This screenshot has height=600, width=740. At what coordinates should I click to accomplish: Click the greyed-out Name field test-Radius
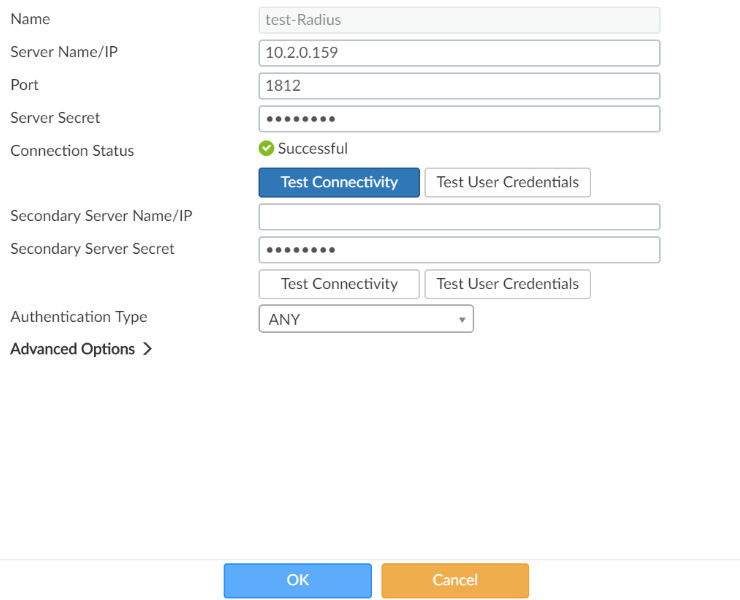coord(459,20)
